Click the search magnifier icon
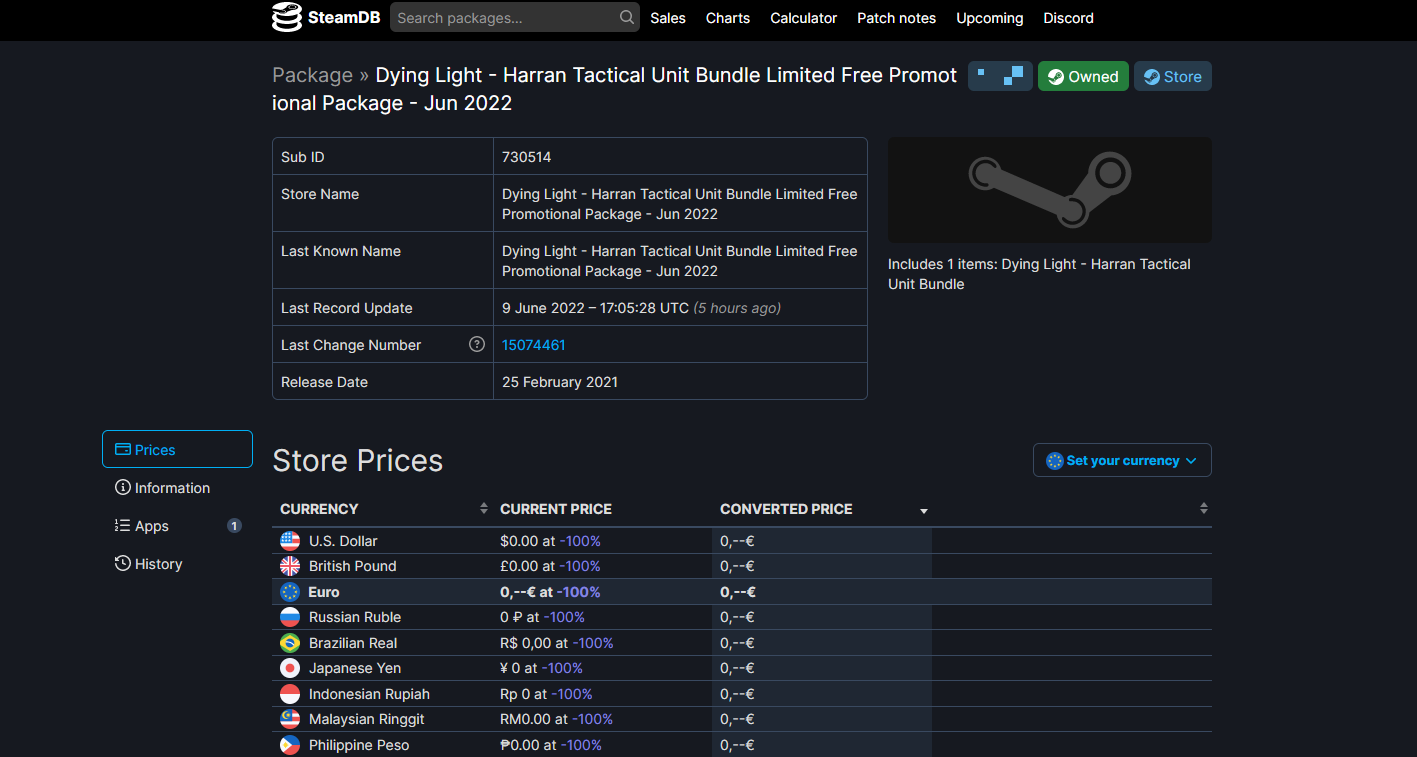 626,17
